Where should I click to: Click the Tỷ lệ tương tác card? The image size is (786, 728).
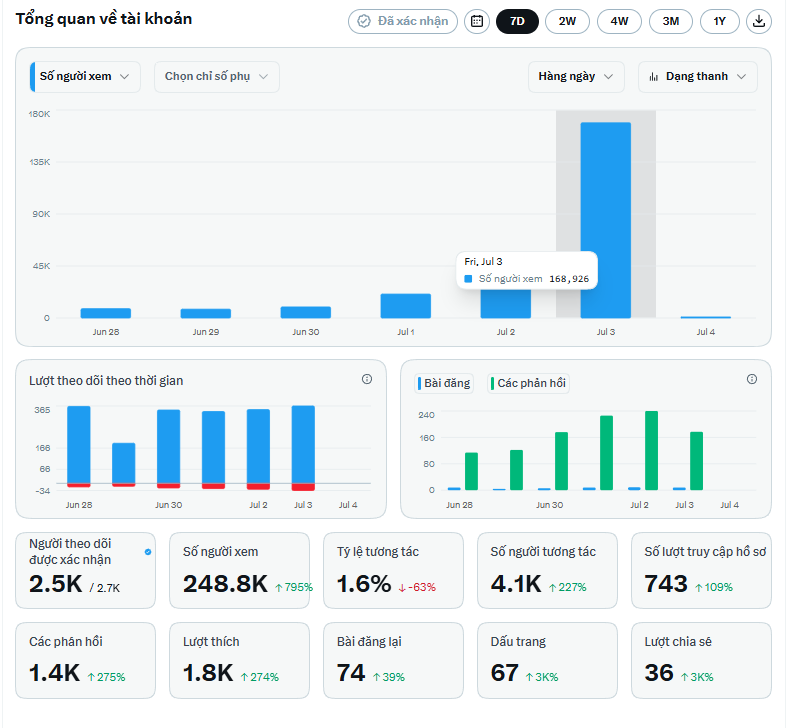[394, 571]
